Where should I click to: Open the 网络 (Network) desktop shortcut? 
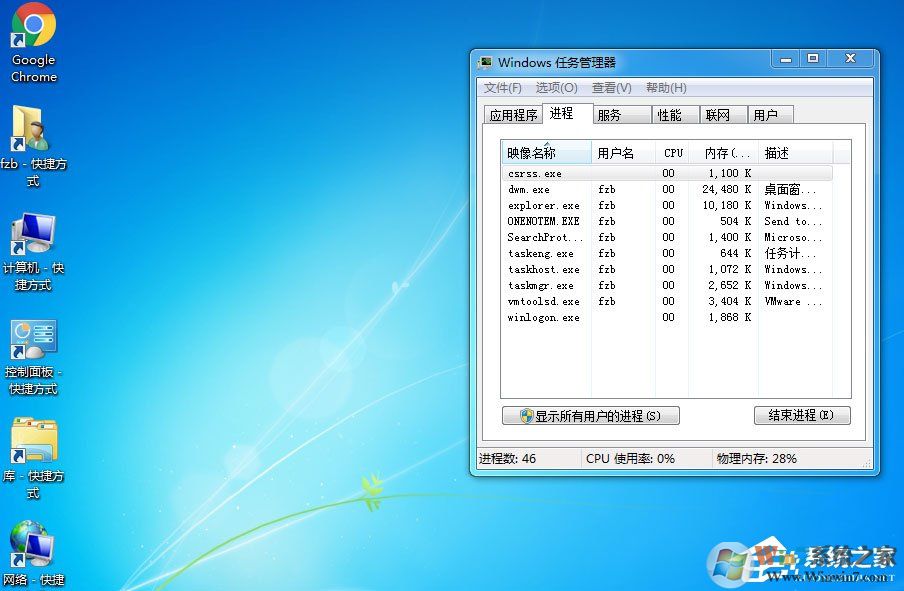point(33,548)
